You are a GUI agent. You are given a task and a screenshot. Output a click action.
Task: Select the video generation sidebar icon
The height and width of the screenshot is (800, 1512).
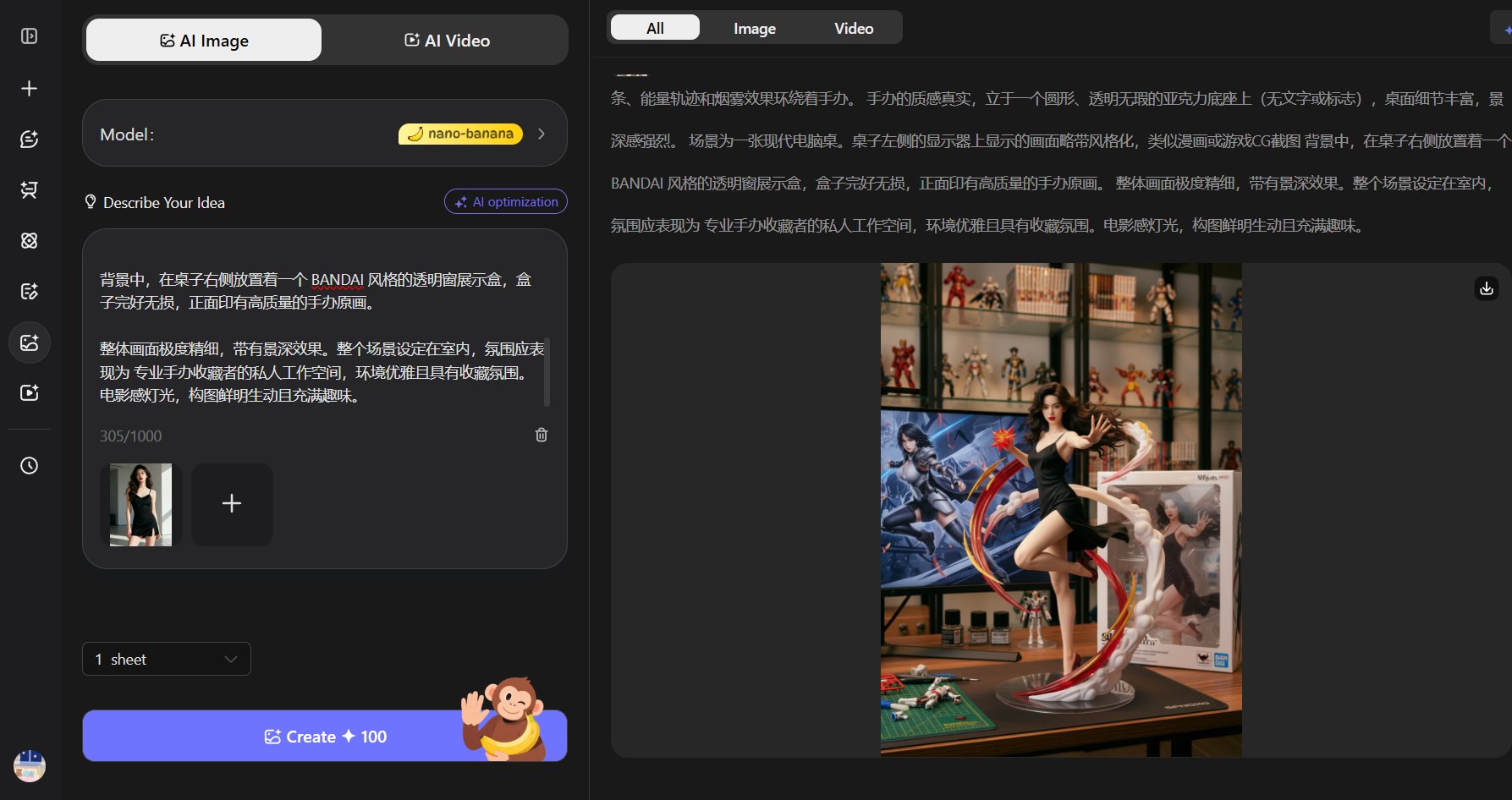pos(29,392)
